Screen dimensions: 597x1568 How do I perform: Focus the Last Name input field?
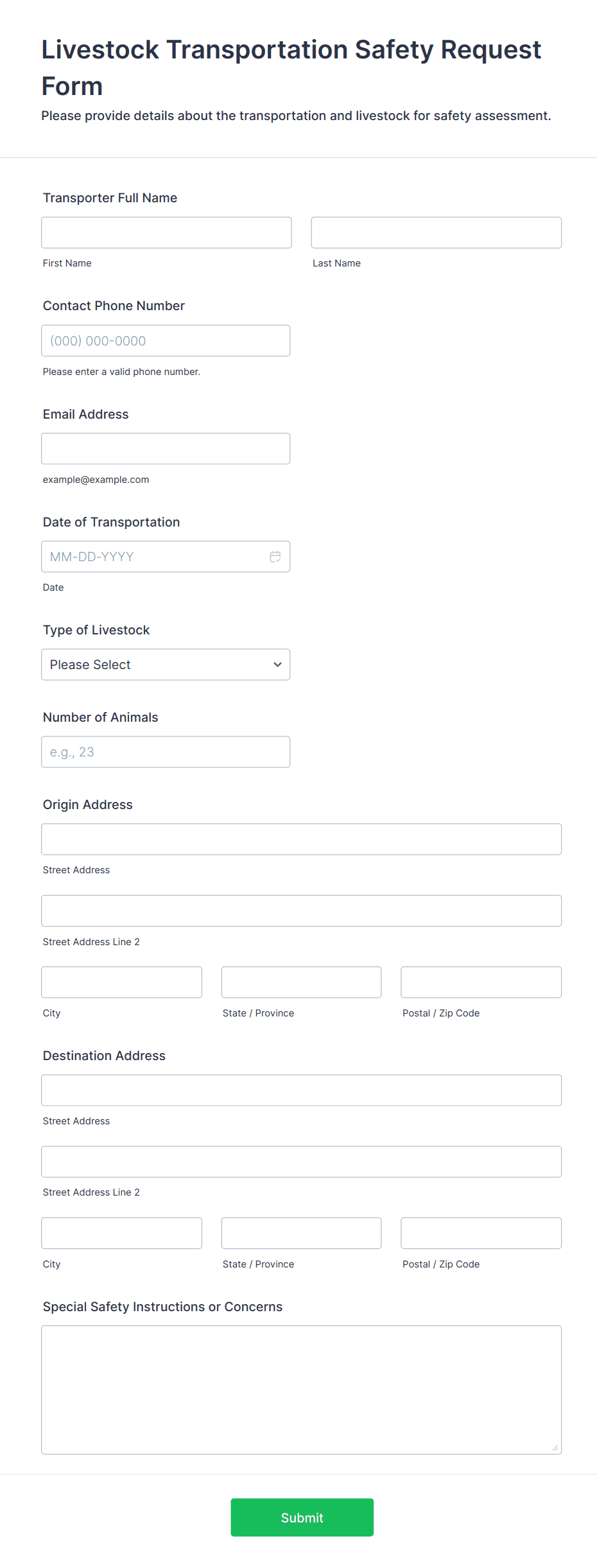coord(436,232)
